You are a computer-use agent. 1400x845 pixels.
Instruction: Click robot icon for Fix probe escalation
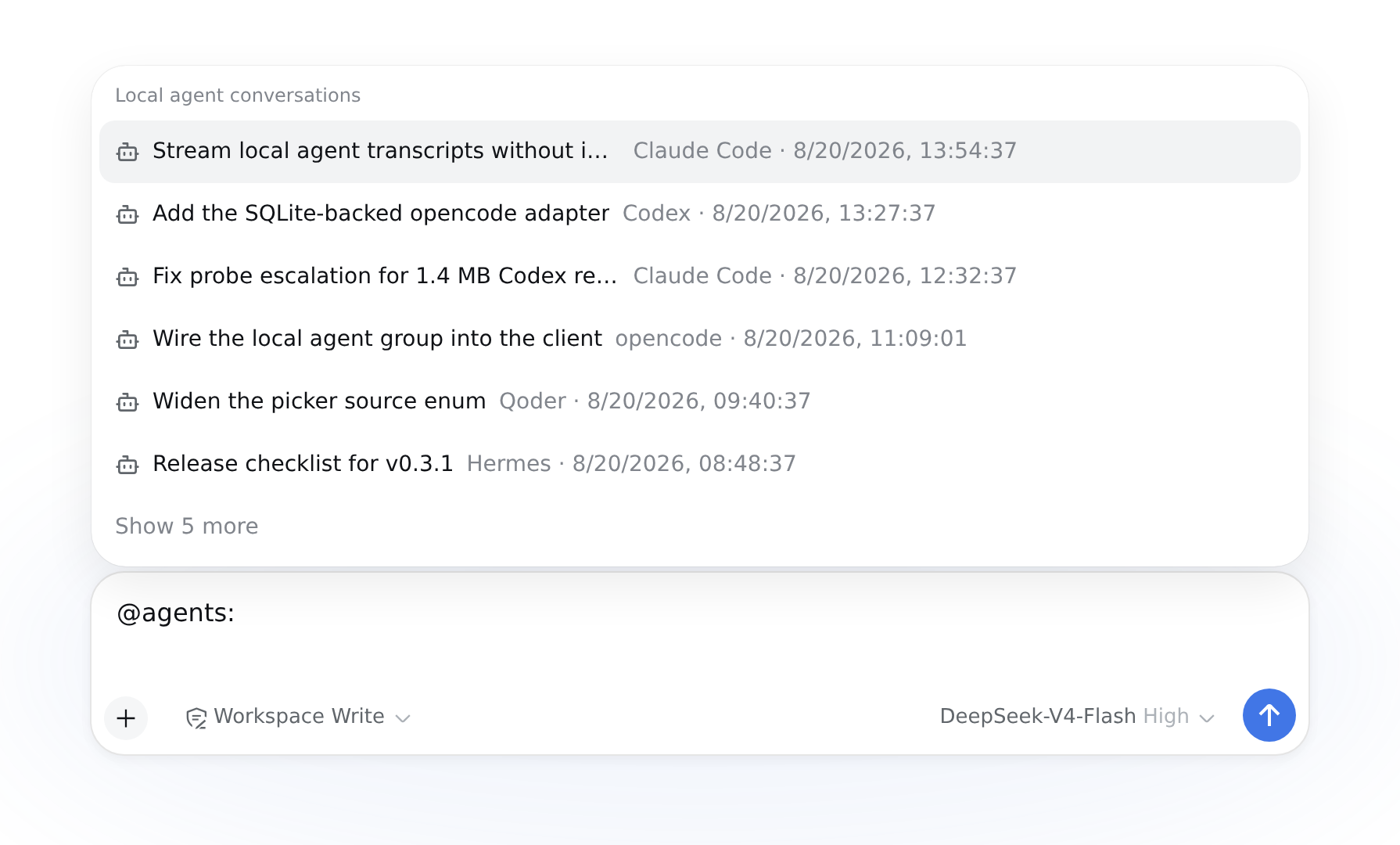127,277
